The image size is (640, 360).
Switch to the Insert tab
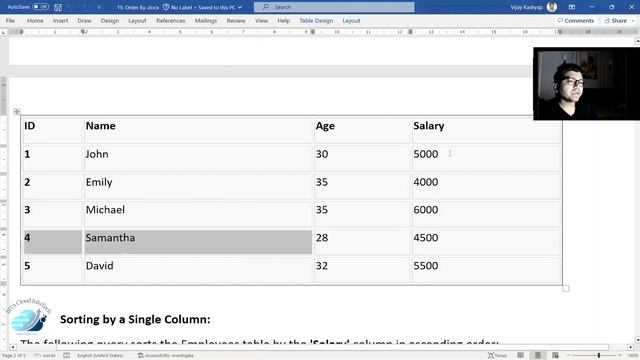[60, 20]
